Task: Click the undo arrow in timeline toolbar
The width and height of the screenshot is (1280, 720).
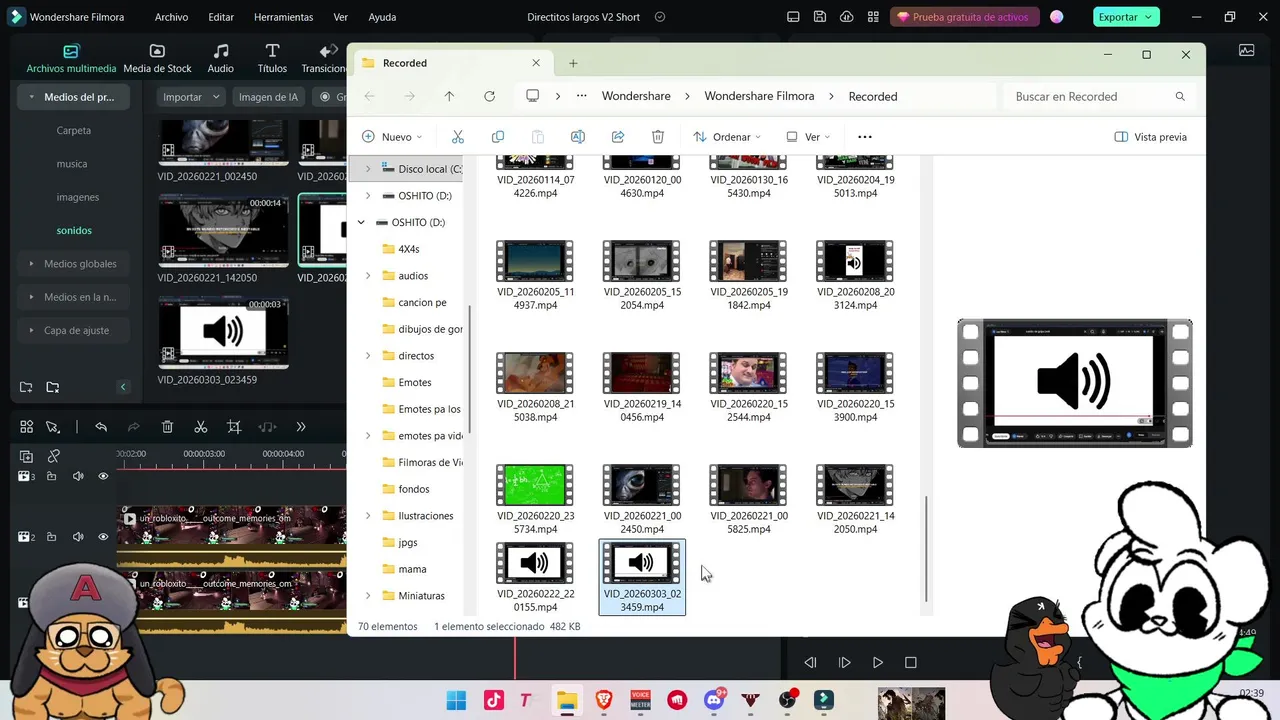Action: pos(101,427)
